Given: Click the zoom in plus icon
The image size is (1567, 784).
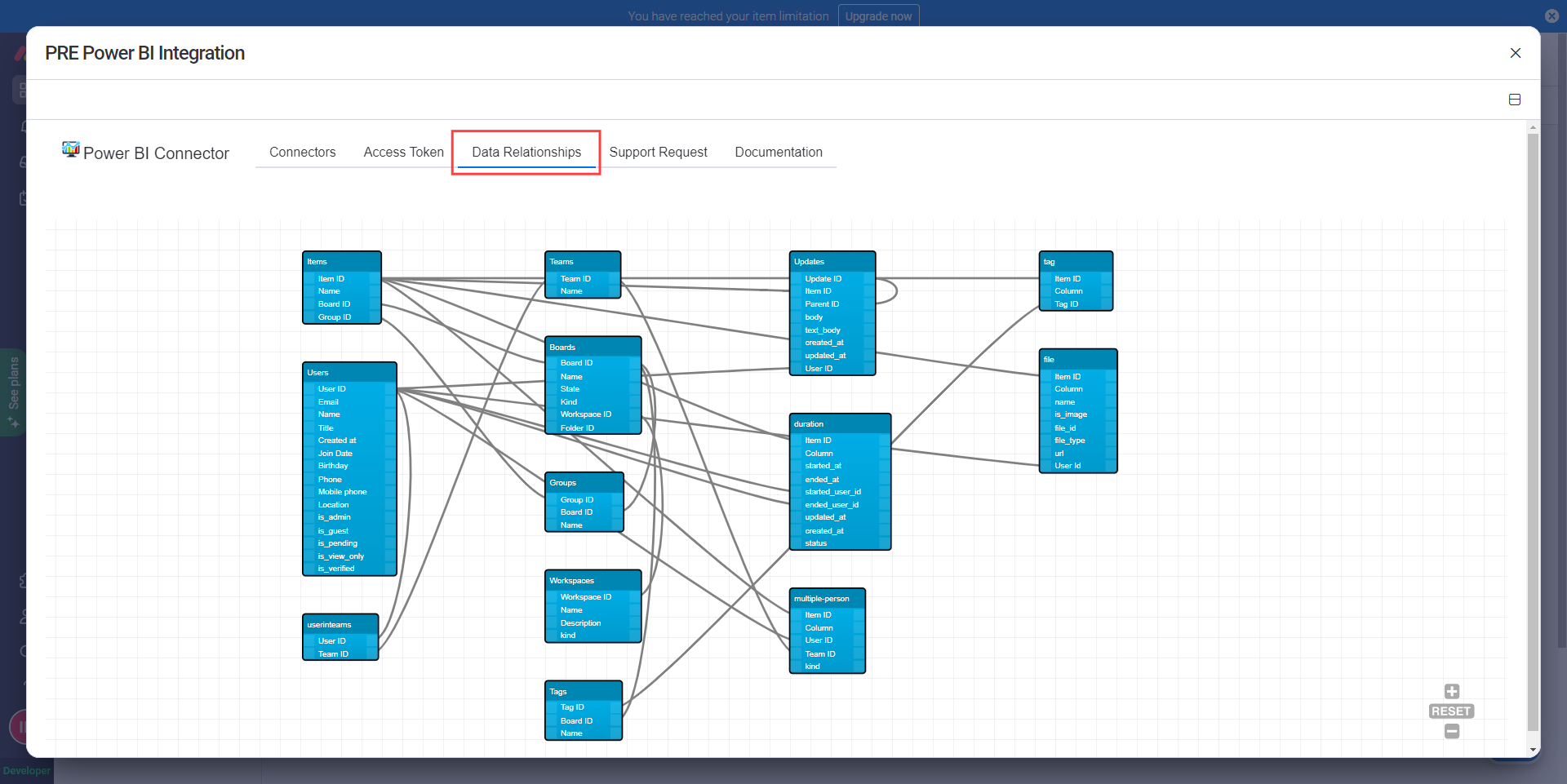Looking at the screenshot, I should 1451,691.
